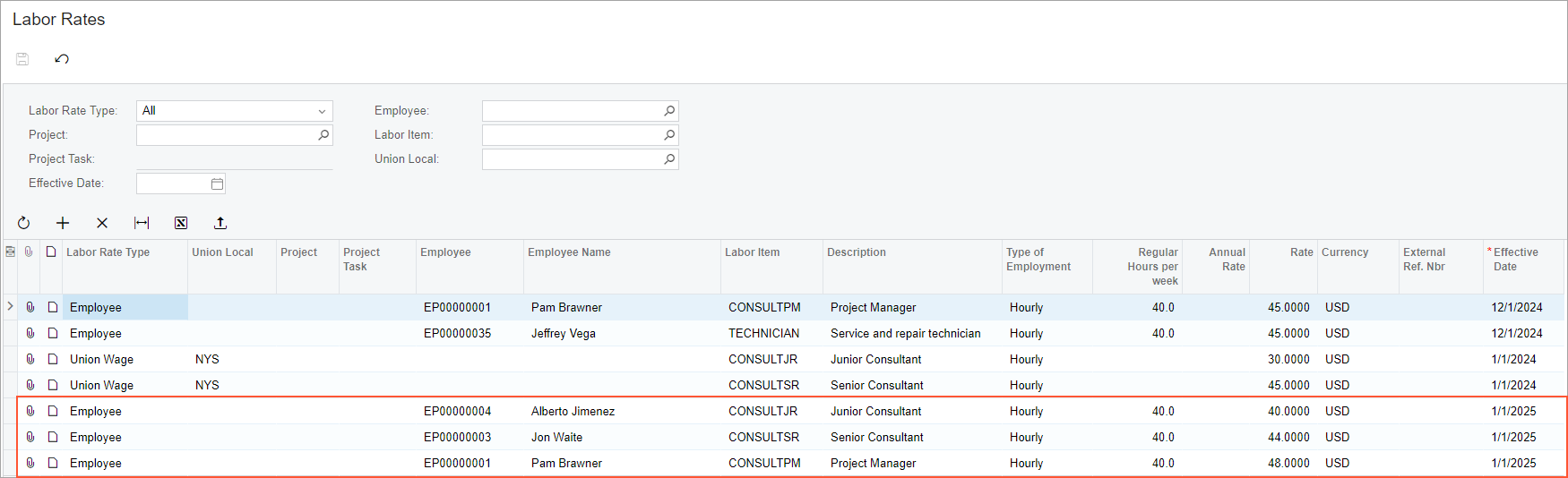Refresh the labor rates grid

pyautogui.click(x=24, y=223)
